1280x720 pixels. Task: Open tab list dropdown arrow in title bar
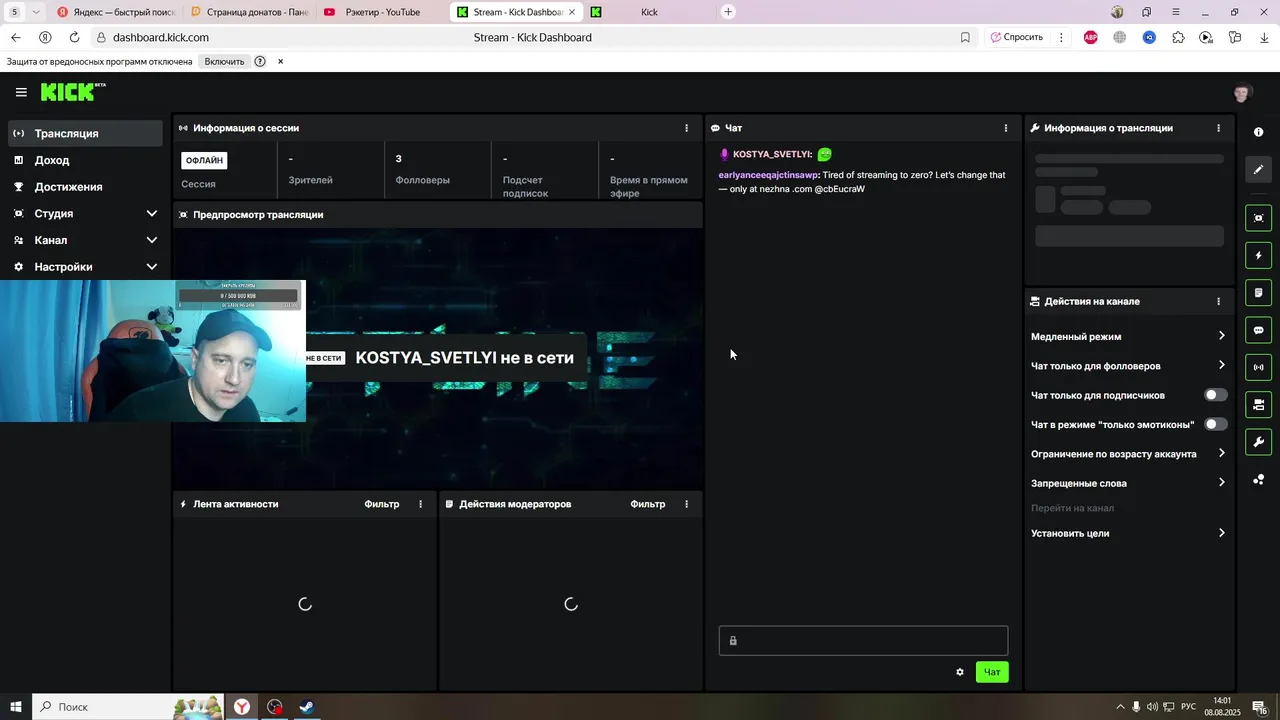point(36,12)
